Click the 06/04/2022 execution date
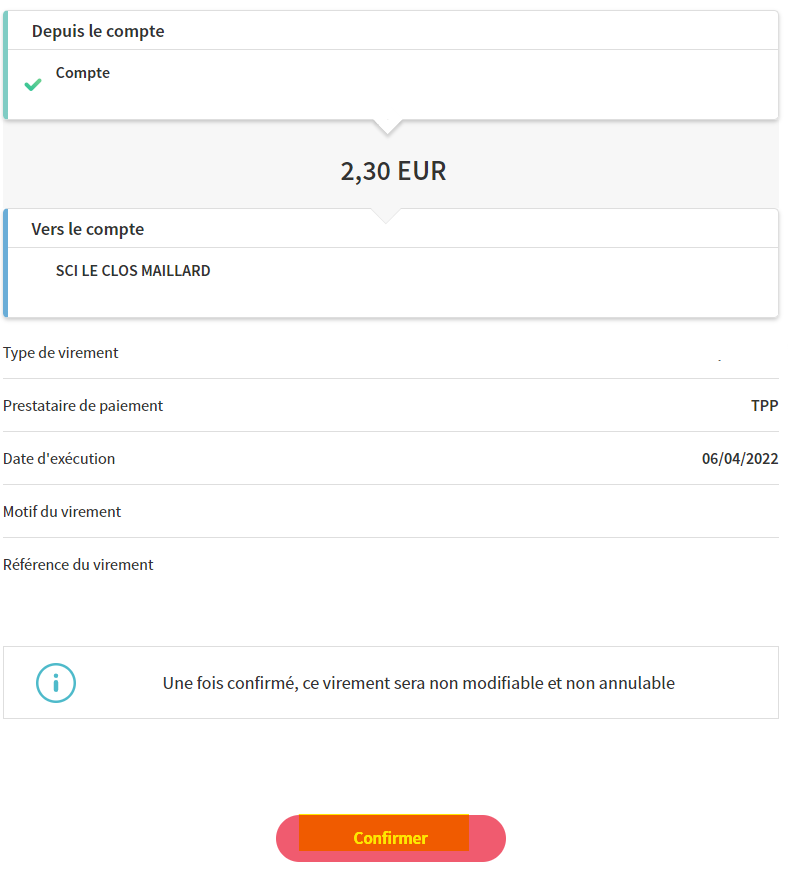Viewport: 788px width, 872px height. (740, 459)
